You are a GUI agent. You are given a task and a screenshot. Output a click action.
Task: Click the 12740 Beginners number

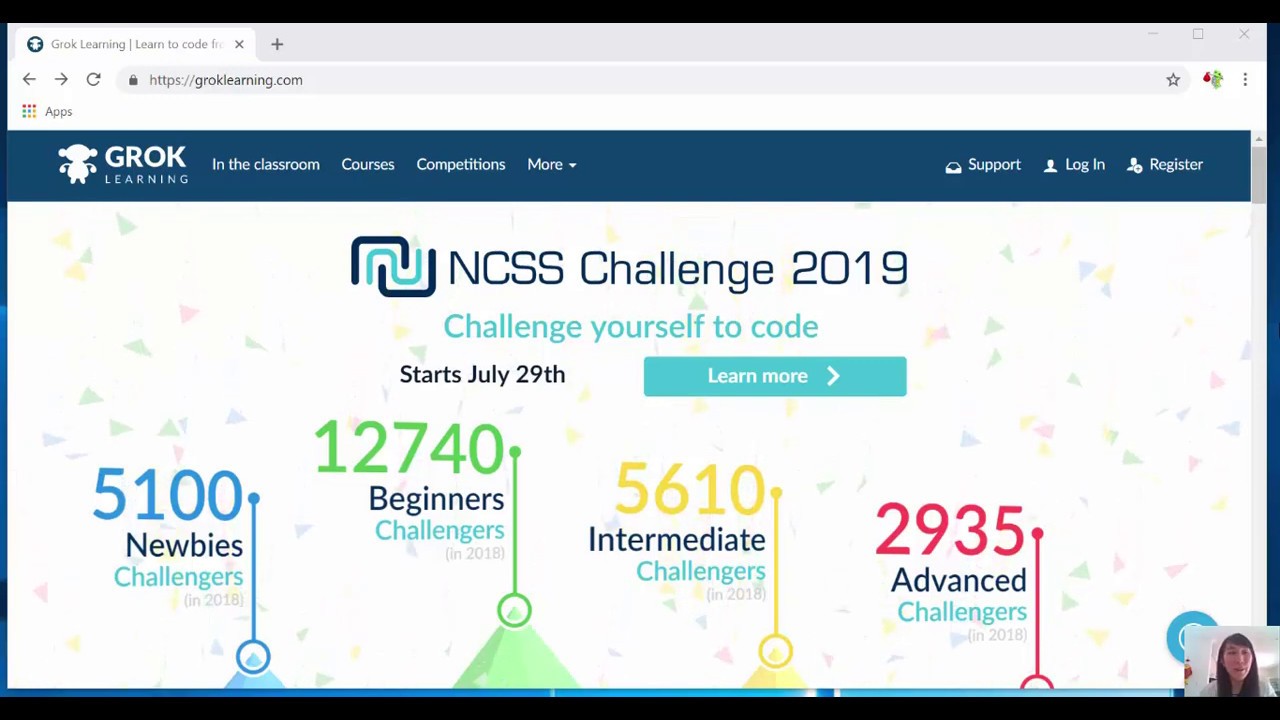click(x=408, y=447)
